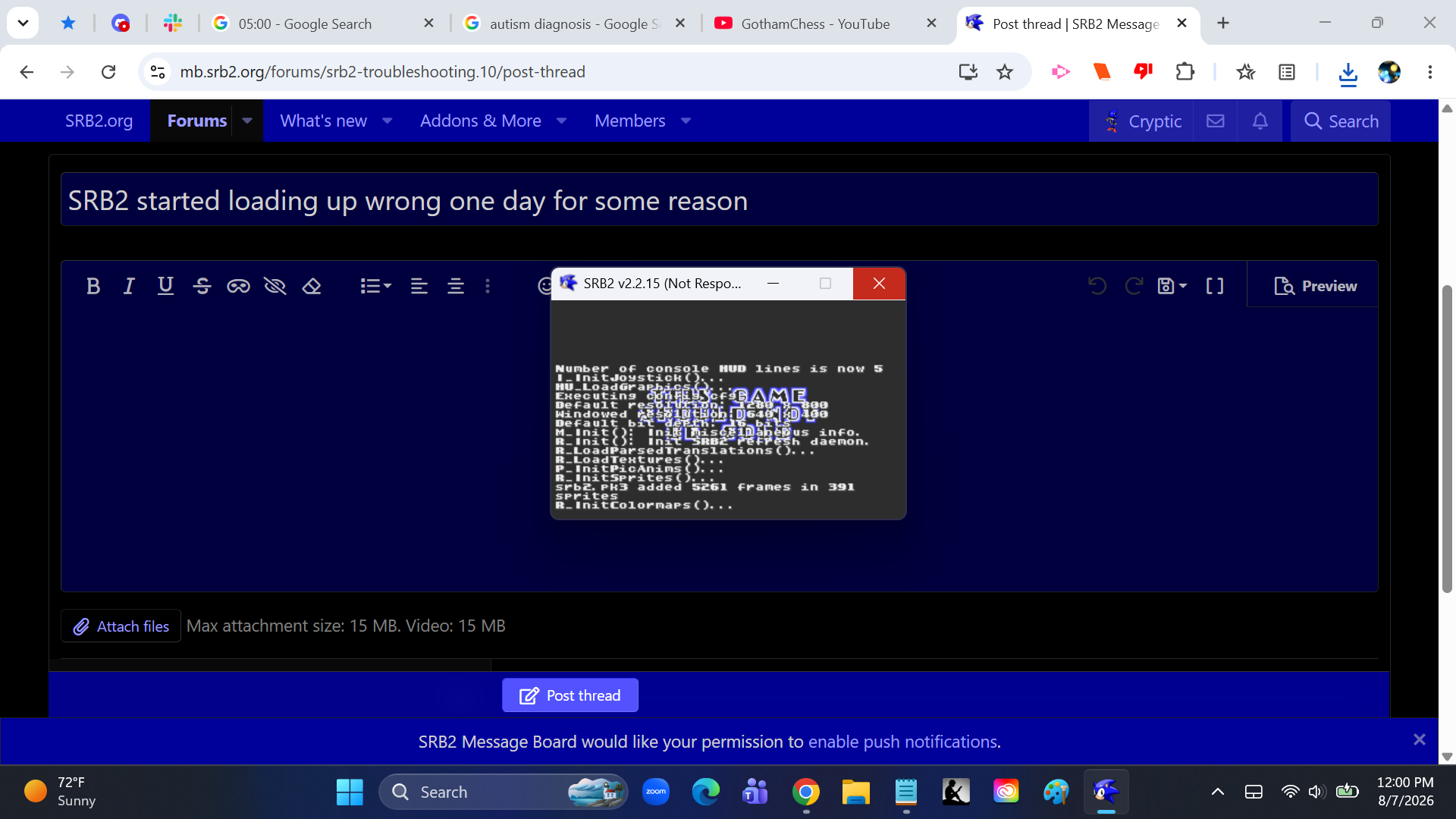Image resolution: width=1456 pixels, height=819 pixels.
Task: View site information icon in address bar
Action: coord(158,72)
